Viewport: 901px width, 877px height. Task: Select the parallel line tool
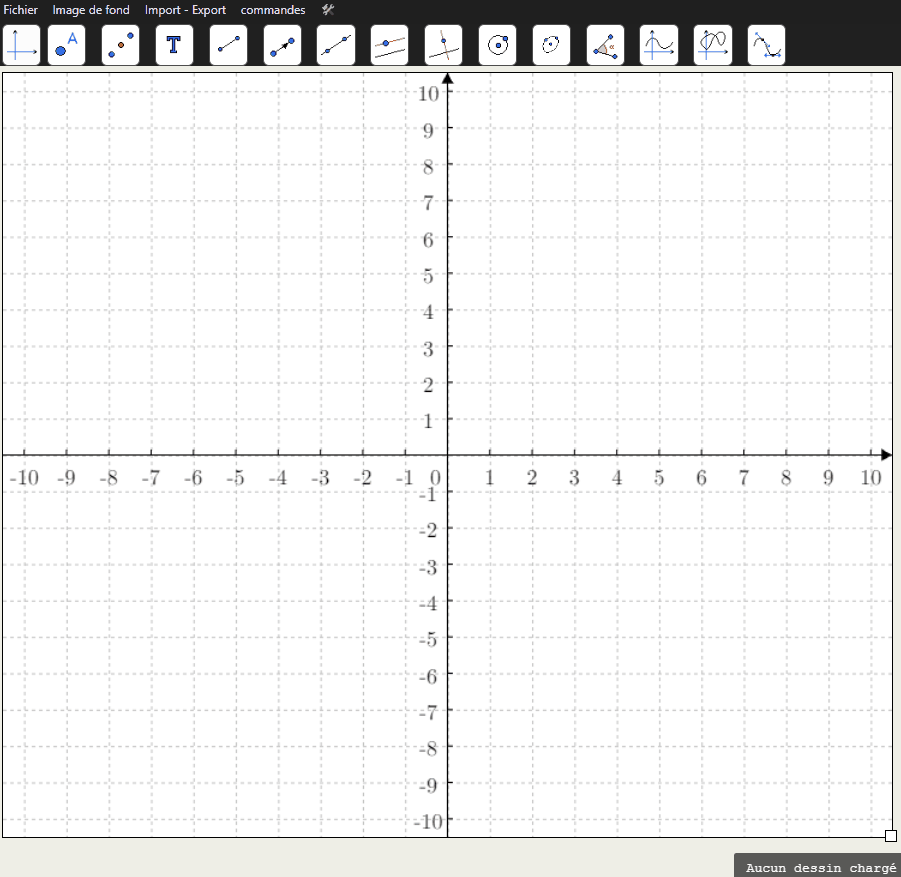click(389, 45)
